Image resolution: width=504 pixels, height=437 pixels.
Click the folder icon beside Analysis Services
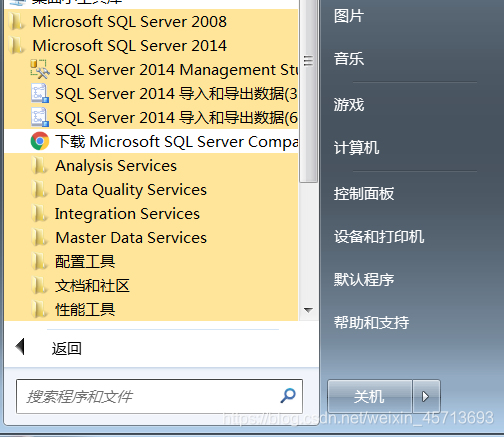(x=40, y=166)
